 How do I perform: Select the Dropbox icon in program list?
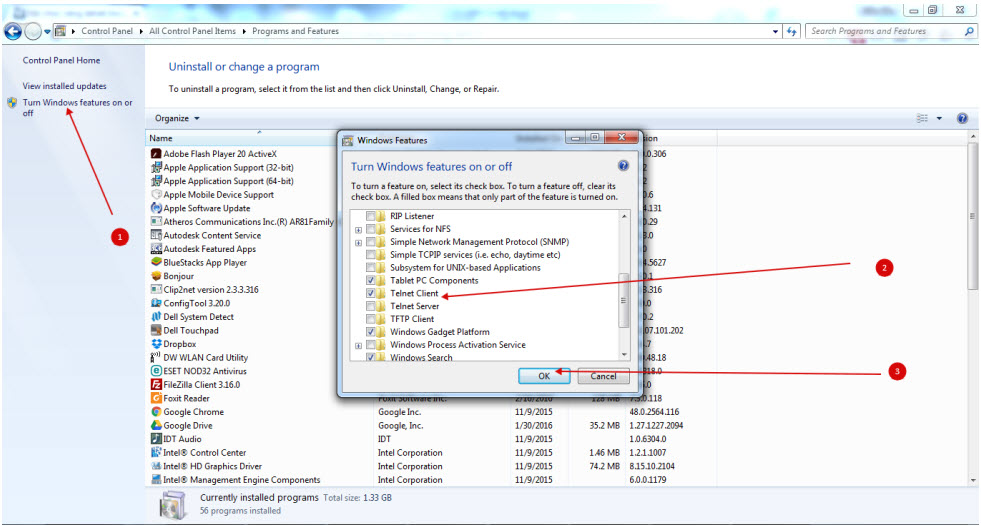pyautogui.click(x=156, y=344)
